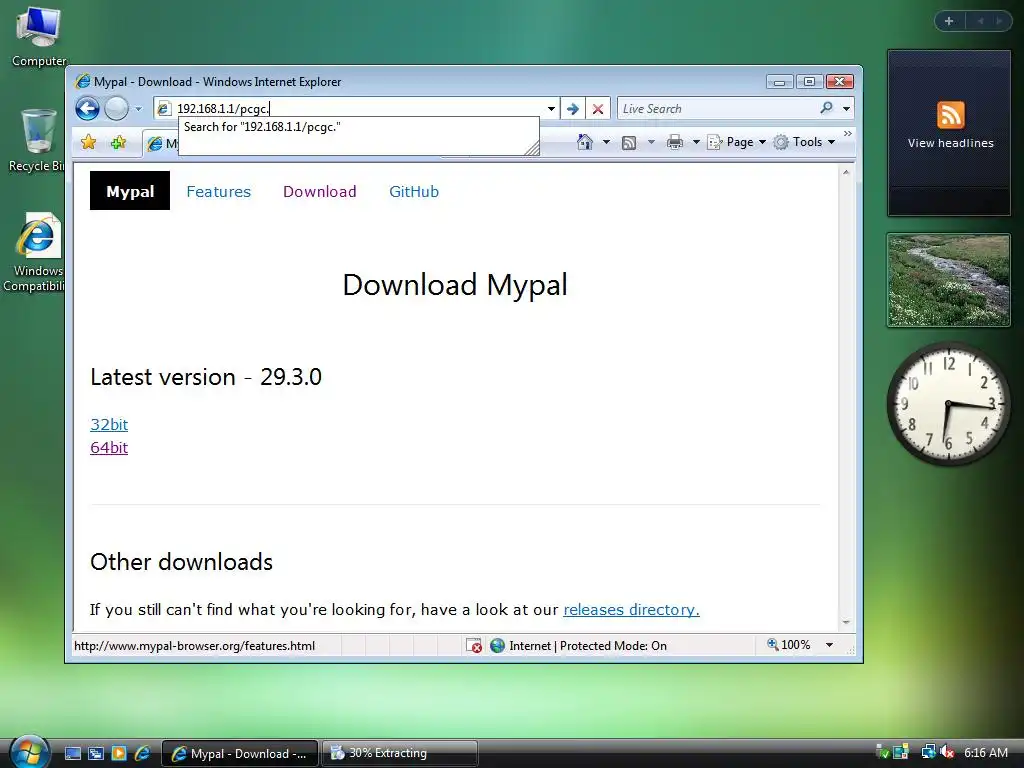Click the 'Other downloads' heading
The height and width of the screenshot is (768, 1024).
182,562
